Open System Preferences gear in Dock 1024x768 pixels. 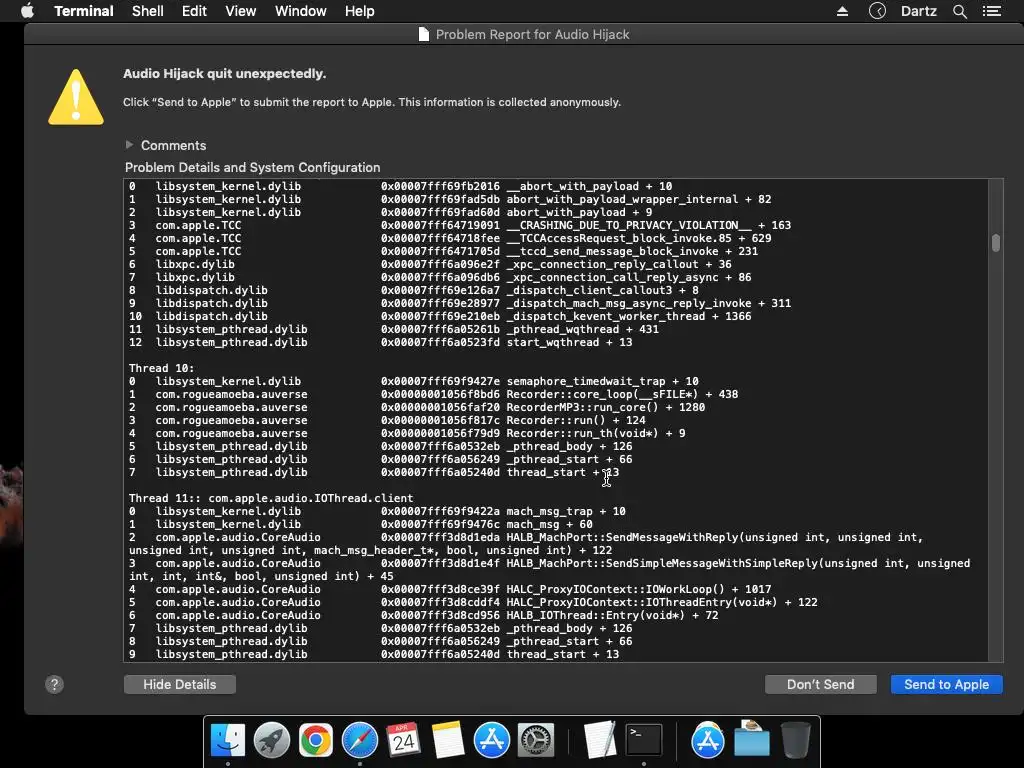pos(536,741)
